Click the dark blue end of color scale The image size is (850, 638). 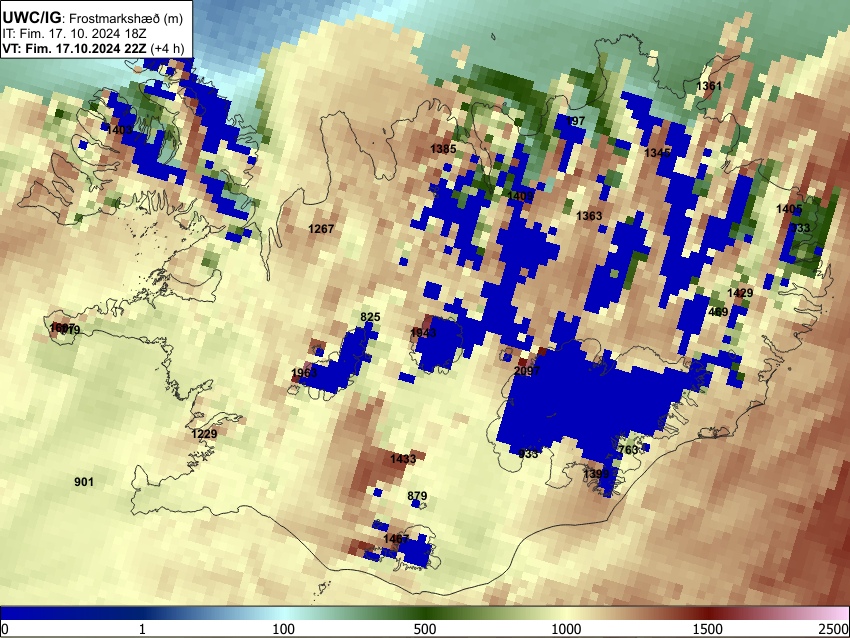[33, 614]
